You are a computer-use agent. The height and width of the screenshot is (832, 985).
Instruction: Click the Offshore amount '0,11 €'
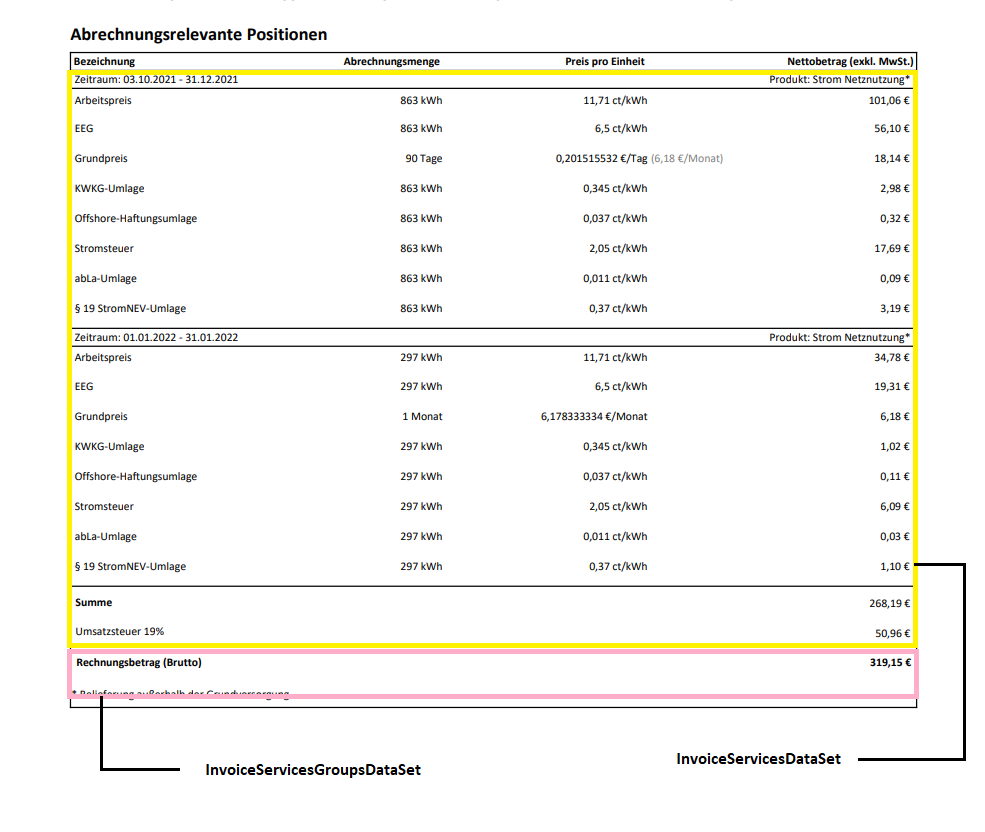click(x=895, y=477)
